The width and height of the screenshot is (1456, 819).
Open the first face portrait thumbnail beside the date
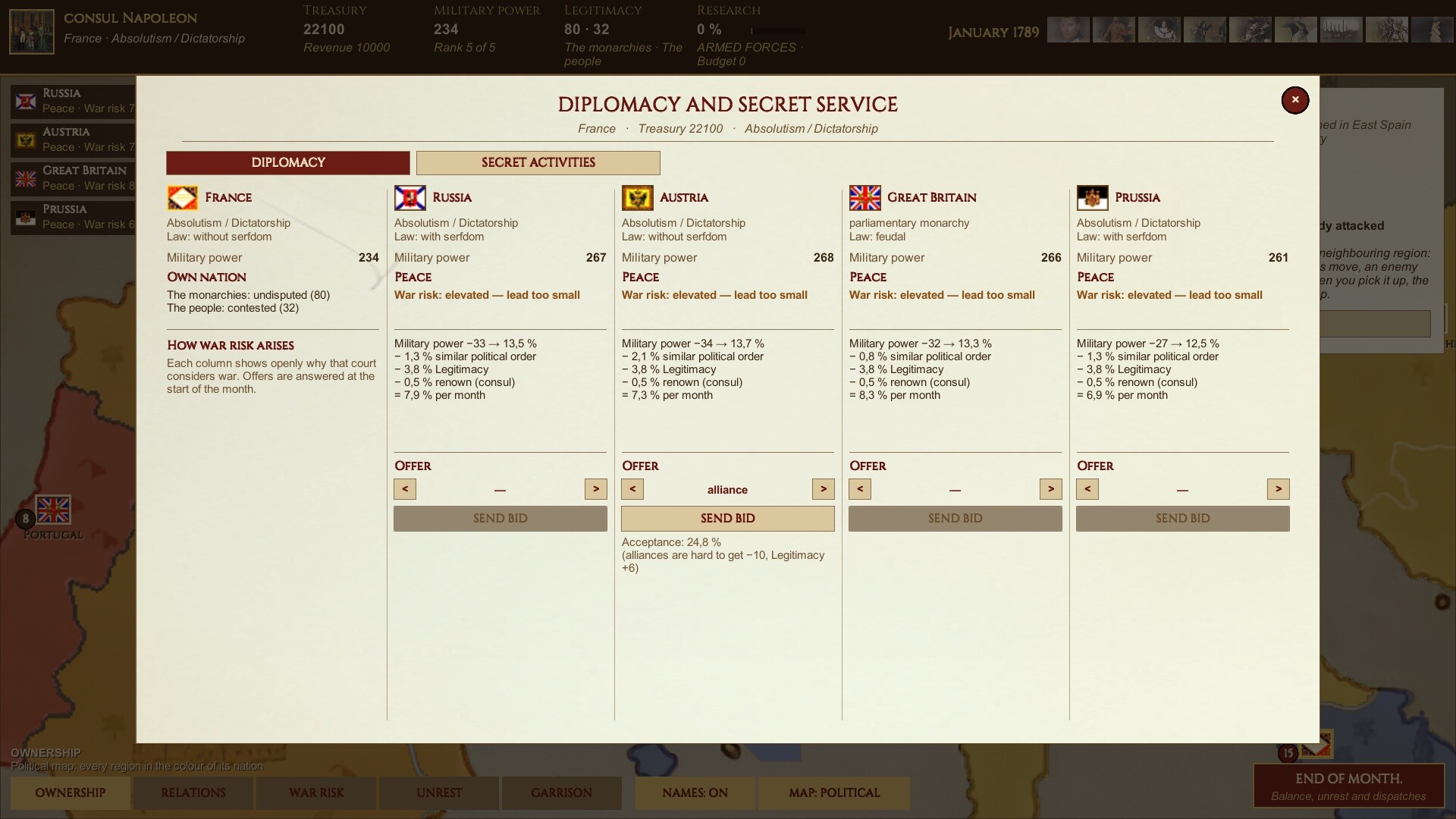pos(1068,30)
